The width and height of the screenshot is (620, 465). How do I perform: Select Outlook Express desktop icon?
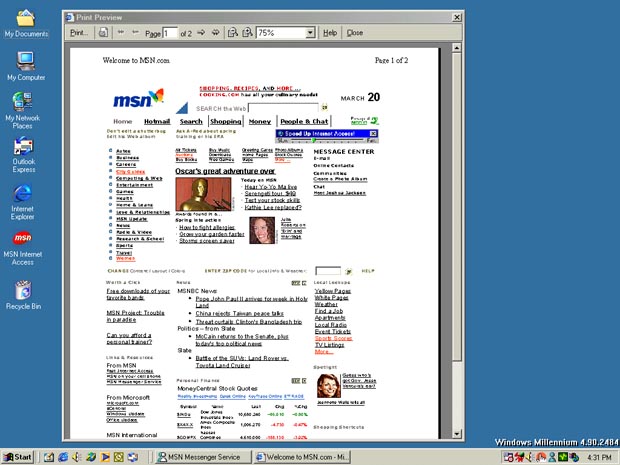(24, 155)
